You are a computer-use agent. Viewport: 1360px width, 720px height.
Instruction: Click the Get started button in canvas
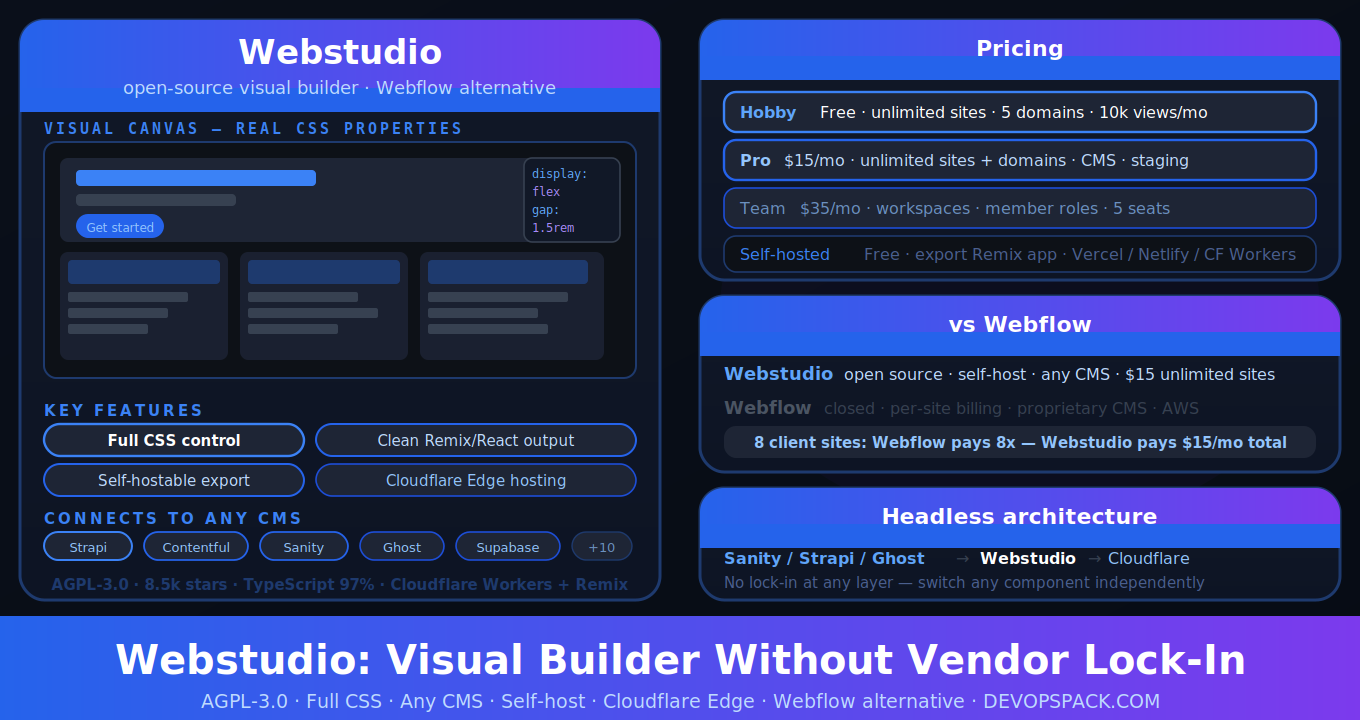120,227
